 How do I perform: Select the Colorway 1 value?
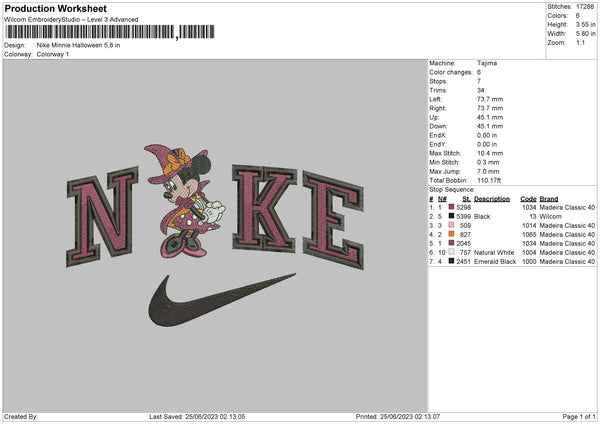[x=53, y=54]
